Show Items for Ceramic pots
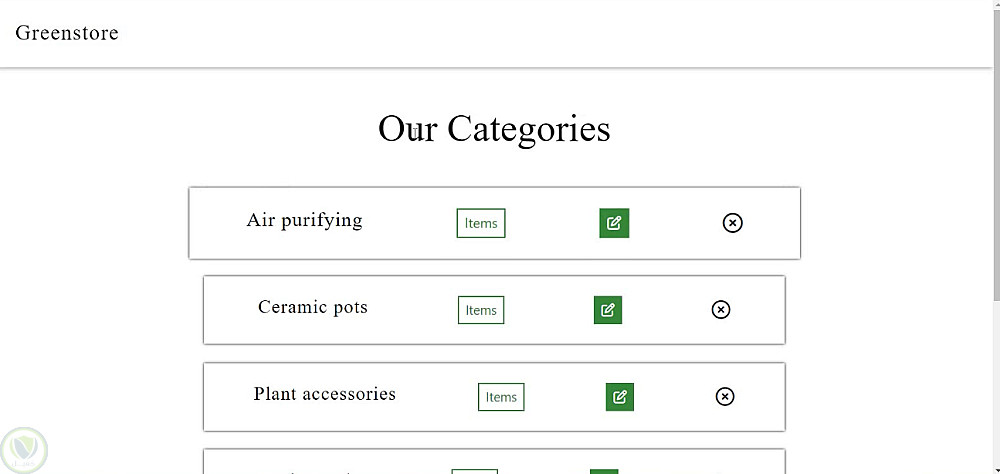 [481, 310]
